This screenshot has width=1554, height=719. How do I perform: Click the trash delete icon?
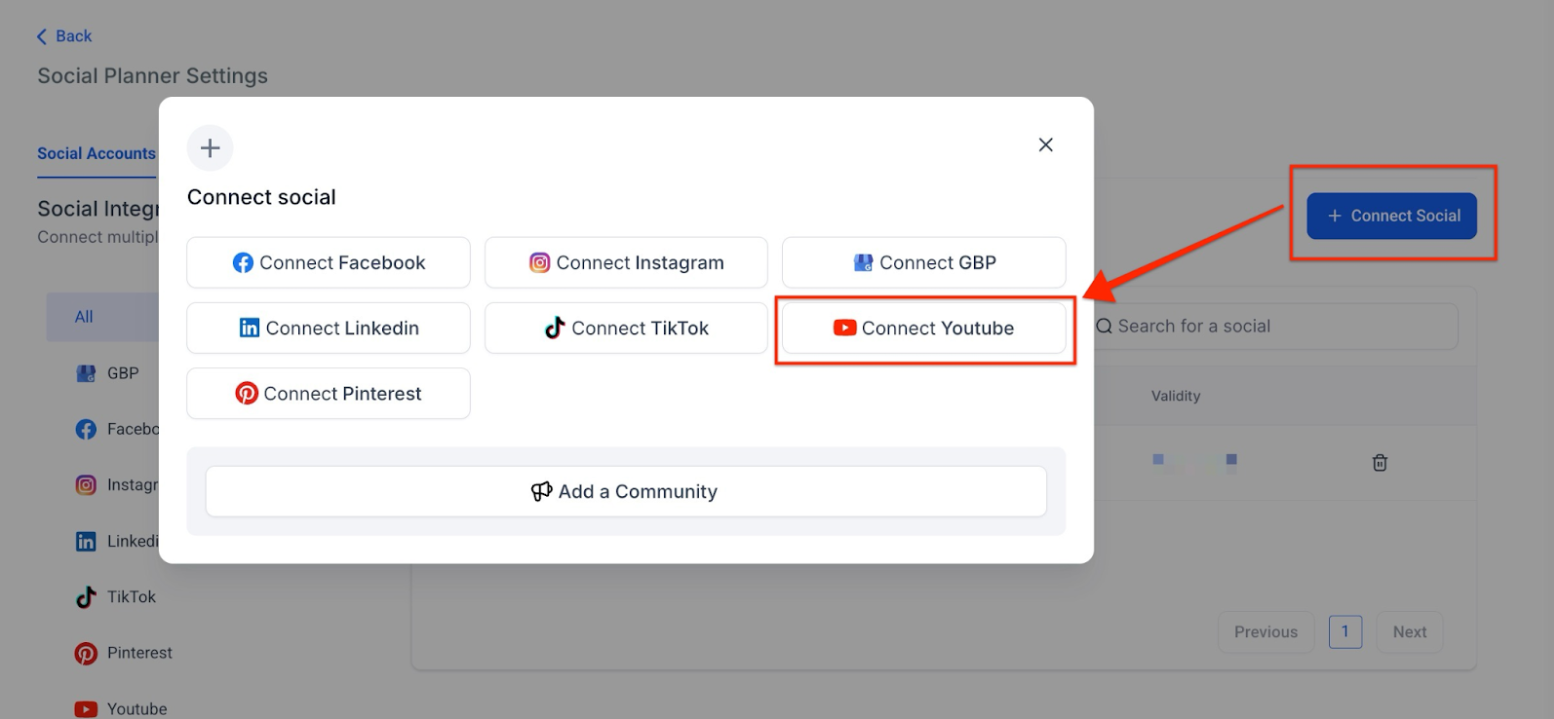[1380, 462]
